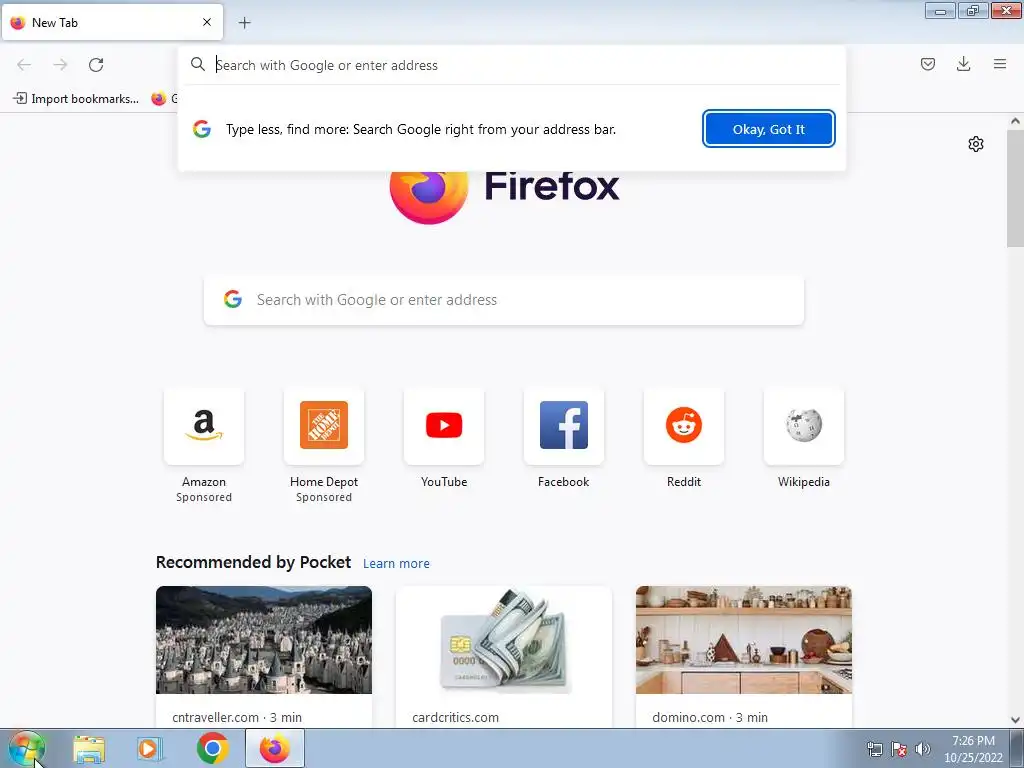Click the cntraveller.com · 3 min label
The image size is (1024, 768).
tap(237, 717)
